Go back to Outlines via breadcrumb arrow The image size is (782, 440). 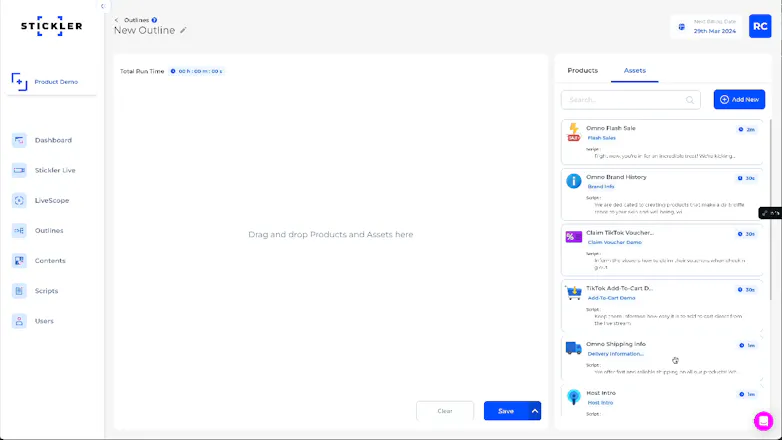tap(117, 20)
